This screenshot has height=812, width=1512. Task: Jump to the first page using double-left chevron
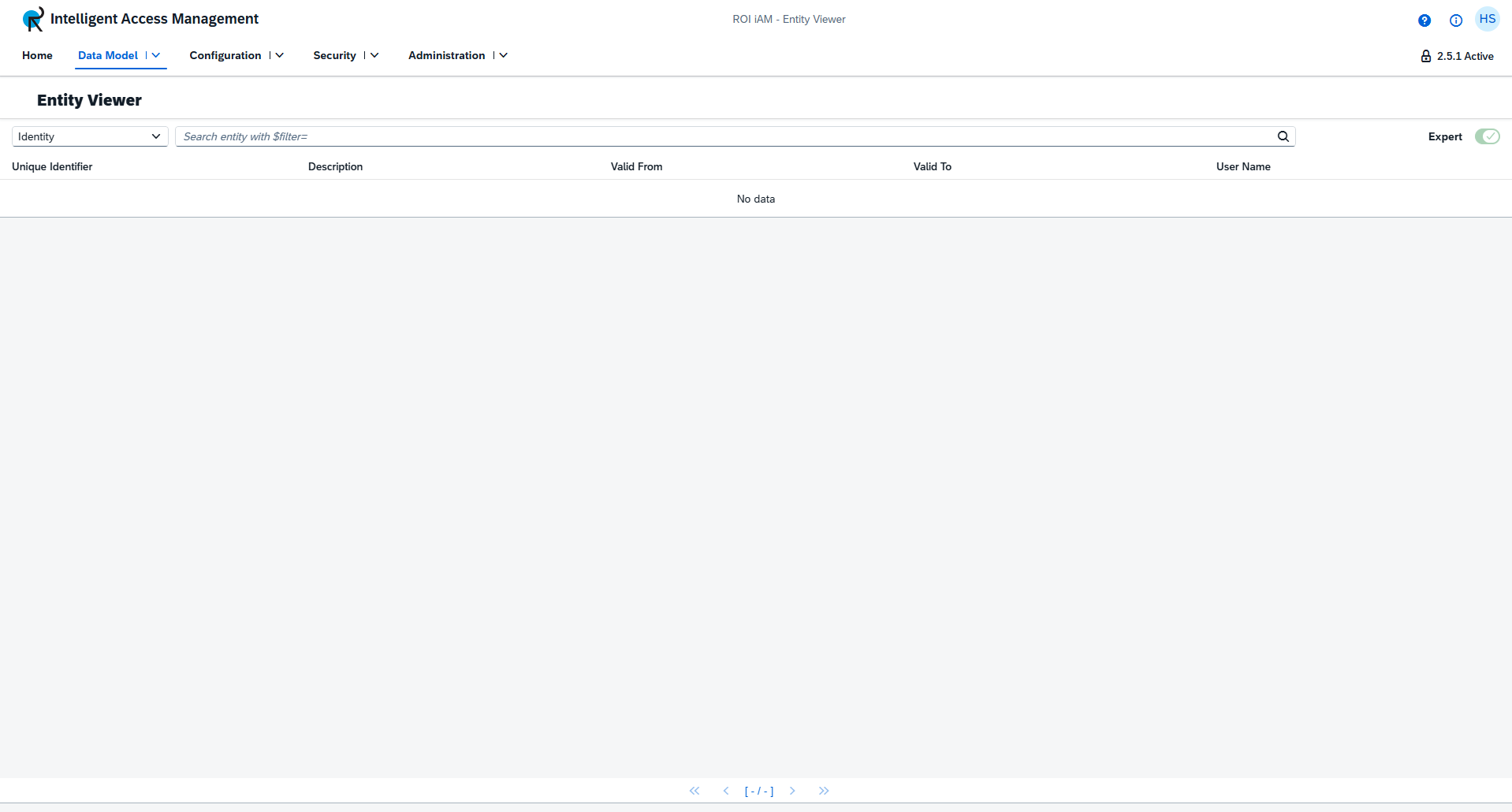tap(695, 791)
